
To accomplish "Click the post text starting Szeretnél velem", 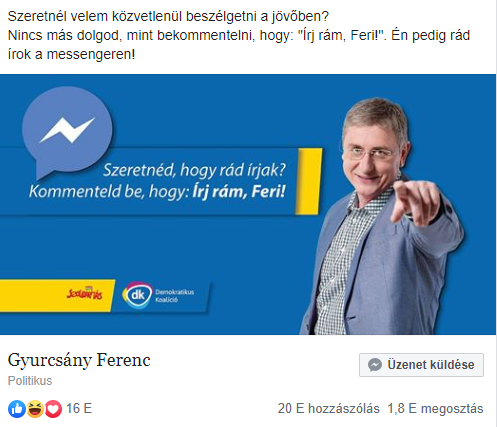I will (239, 35).
